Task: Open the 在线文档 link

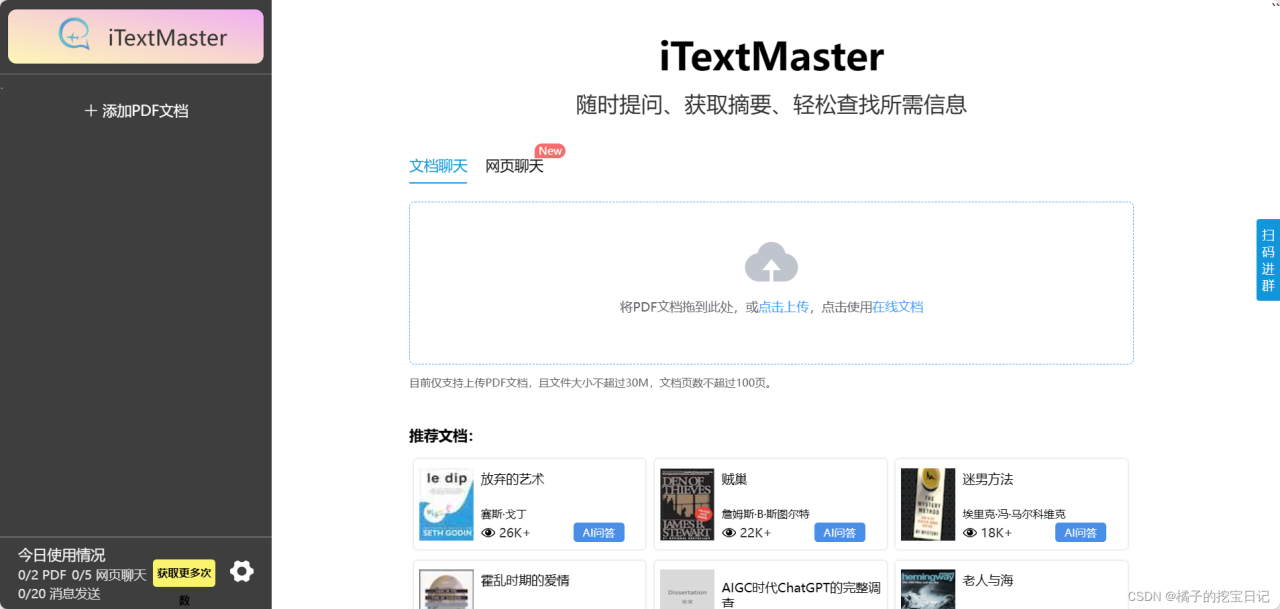Action: [898, 307]
